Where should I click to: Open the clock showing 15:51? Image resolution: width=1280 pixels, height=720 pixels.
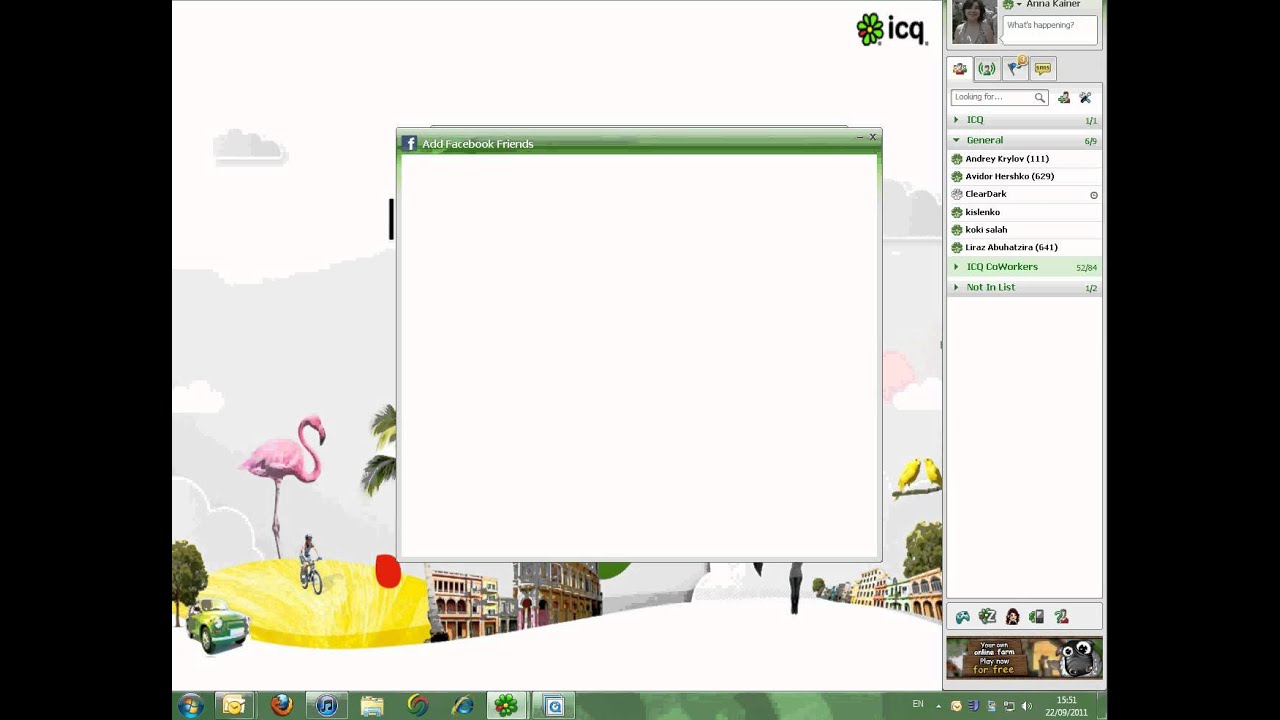(1067, 706)
